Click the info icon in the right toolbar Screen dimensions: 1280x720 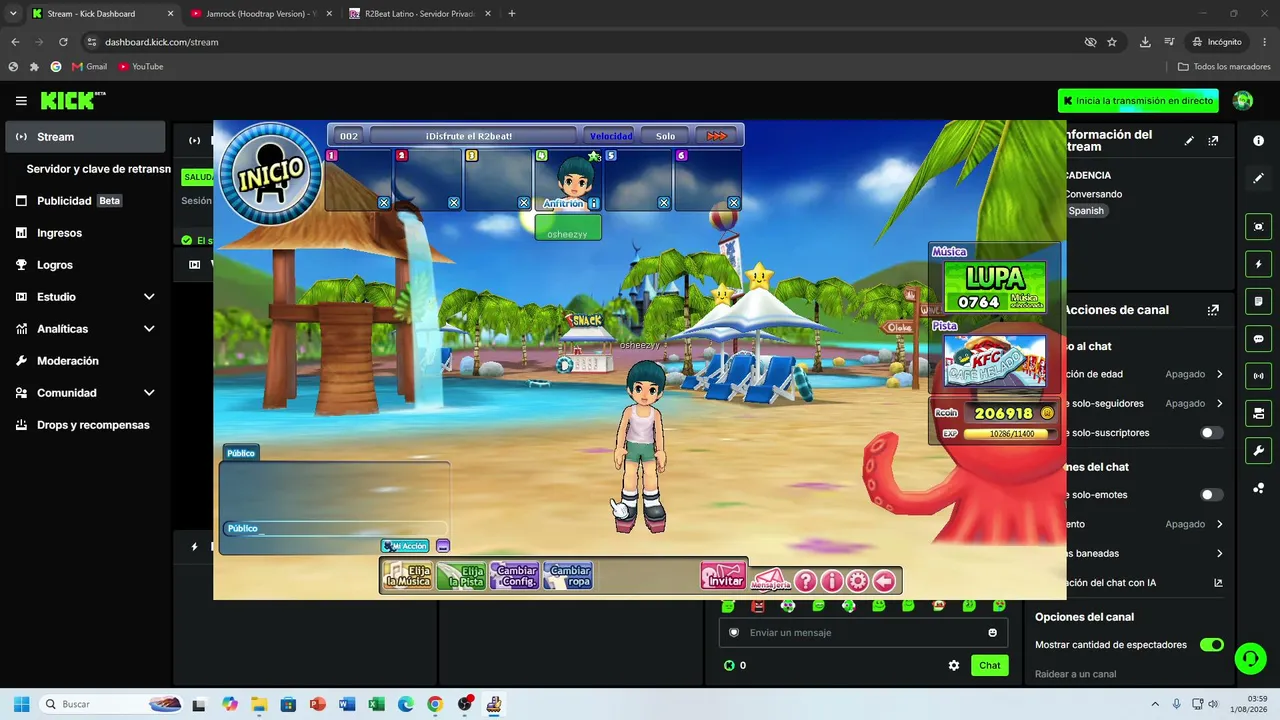coord(1258,141)
